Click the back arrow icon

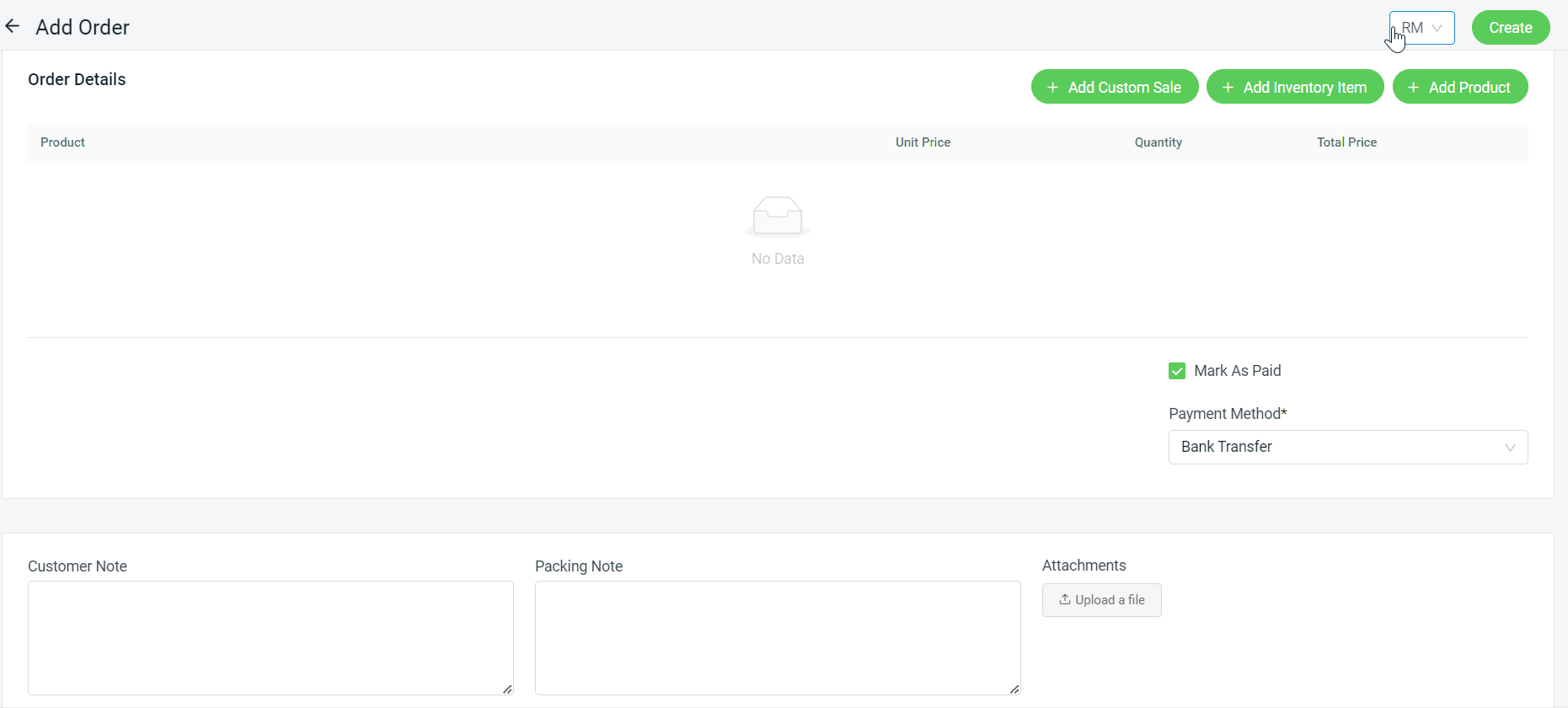pyautogui.click(x=13, y=27)
